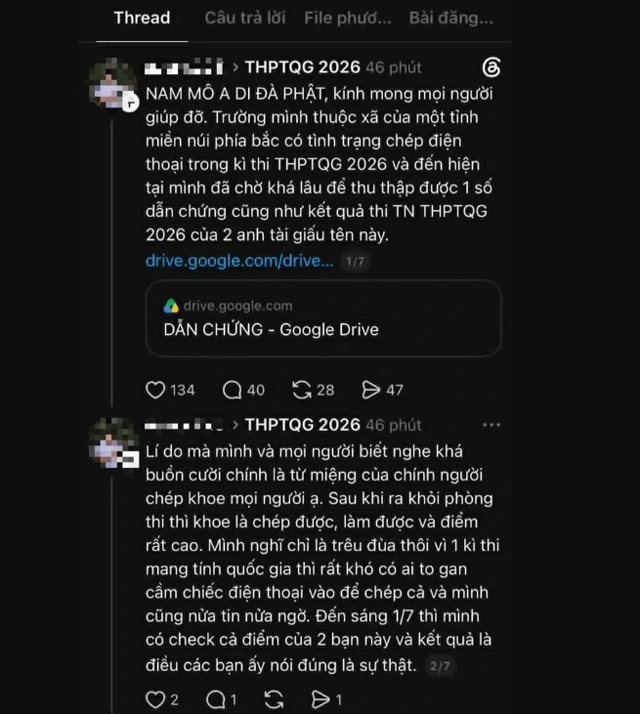The width and height of the screenshot is (640, 714).
Task: Select the Thread tab
Action: pyautogui.click(x=142, y=18)
